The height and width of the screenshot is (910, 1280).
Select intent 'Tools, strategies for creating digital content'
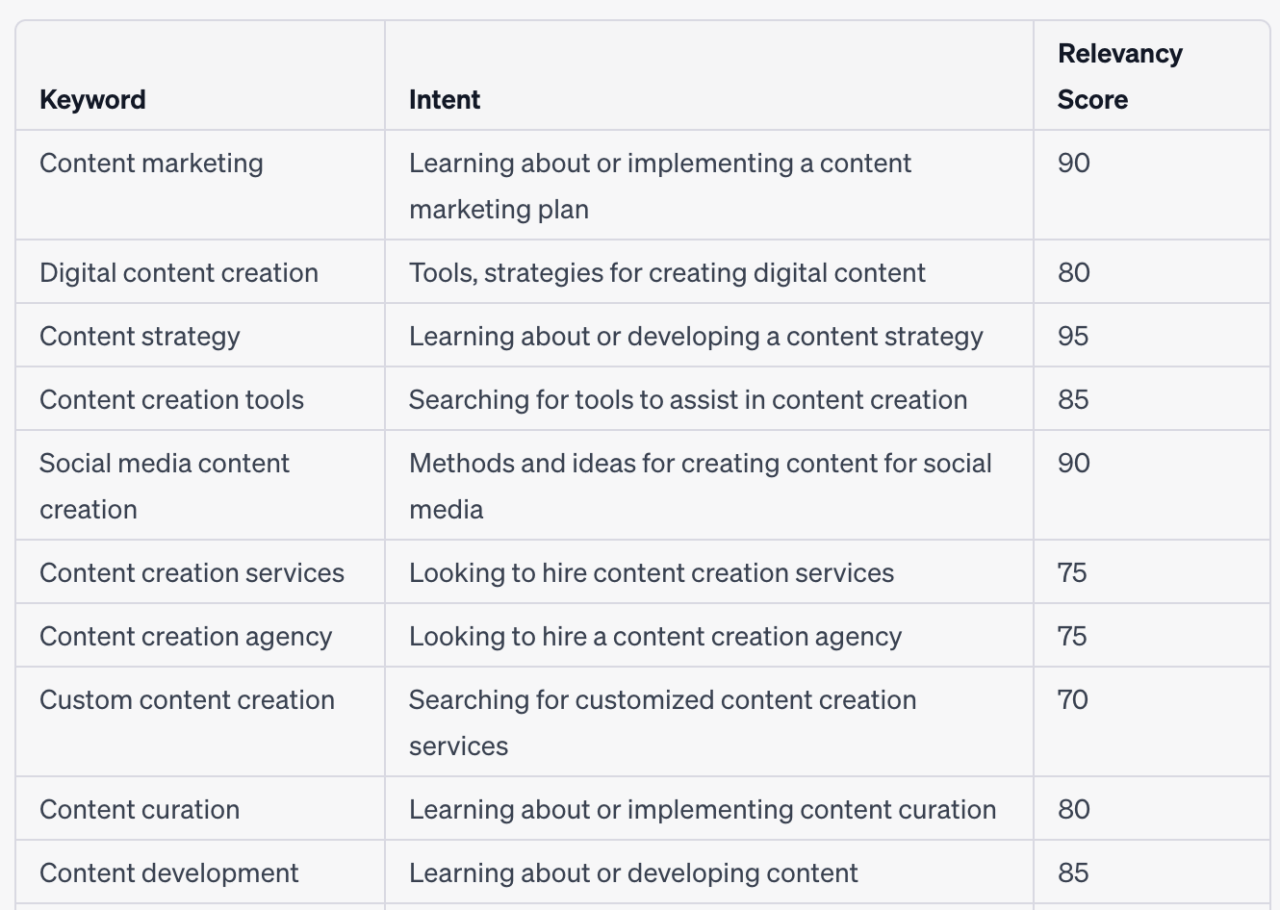point(667,273)
